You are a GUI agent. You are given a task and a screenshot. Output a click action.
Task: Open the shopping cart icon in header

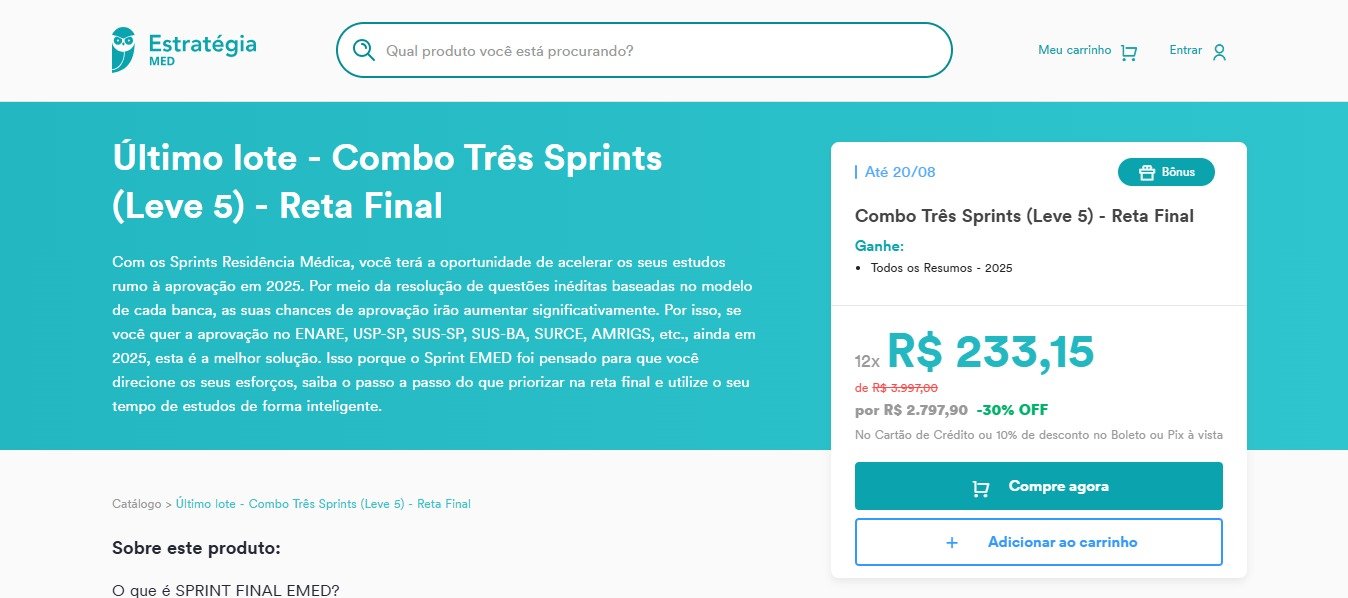click(1129, 52)
